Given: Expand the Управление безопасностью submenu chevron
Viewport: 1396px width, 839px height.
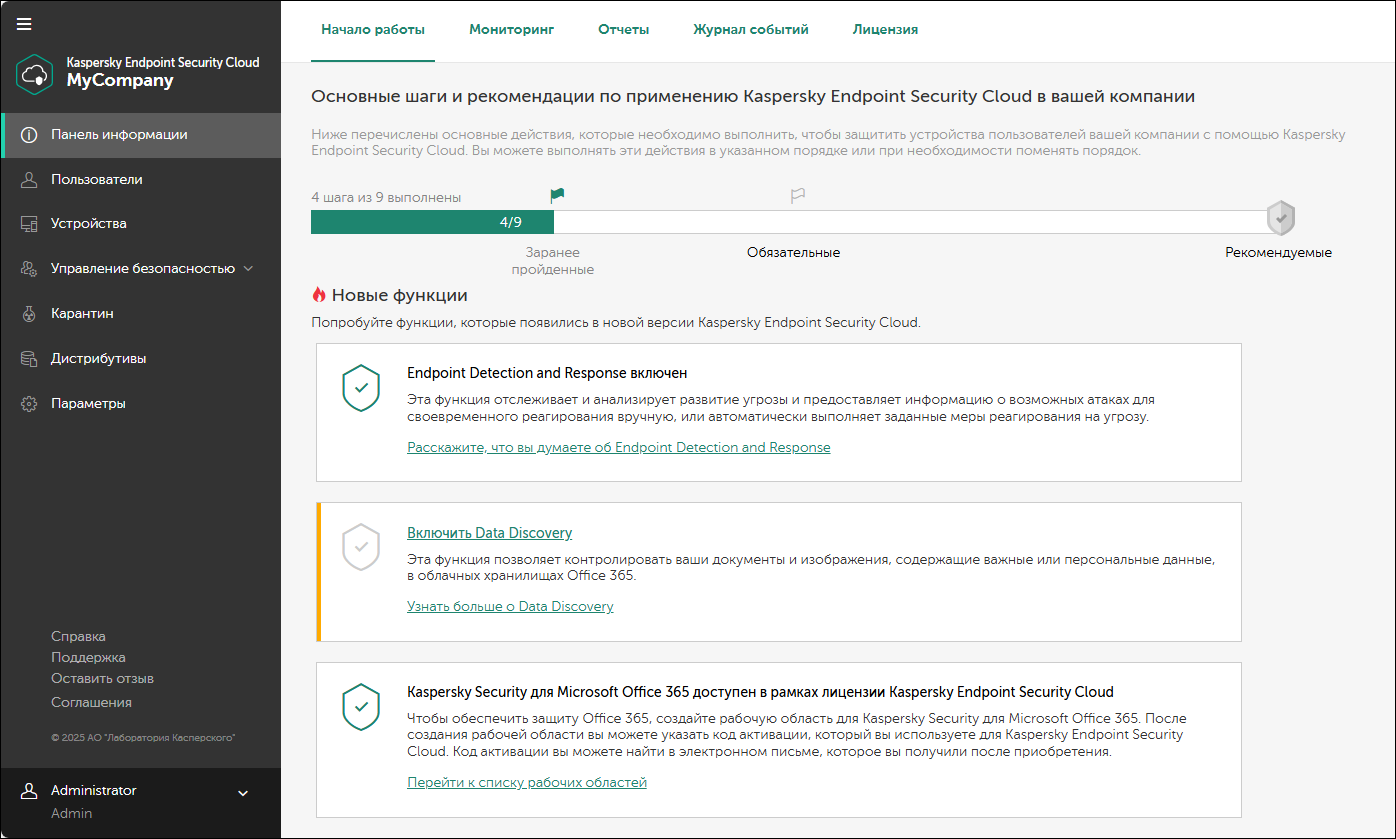Looking at the screenshot, I should tap(249, 269).
